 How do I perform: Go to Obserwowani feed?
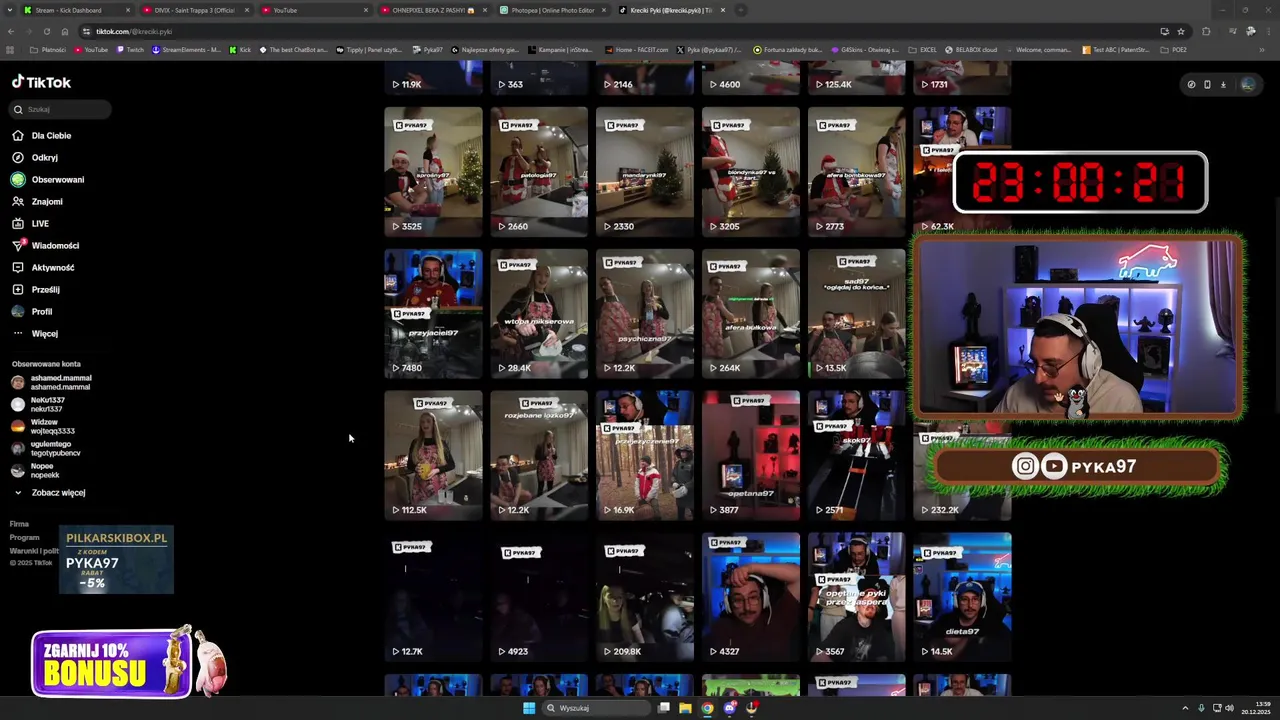pos(57,179)
